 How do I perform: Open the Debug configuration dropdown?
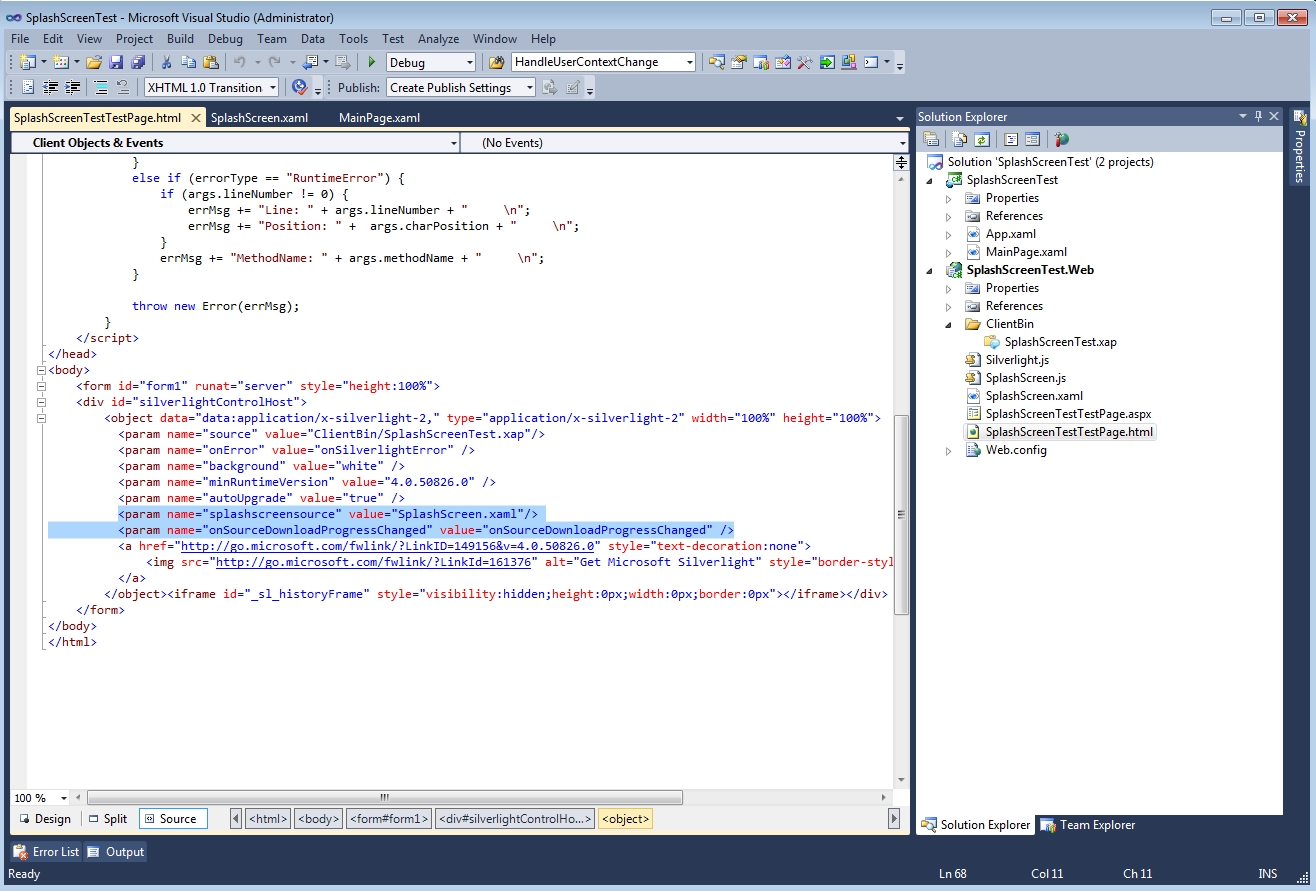tap(470, 63)
